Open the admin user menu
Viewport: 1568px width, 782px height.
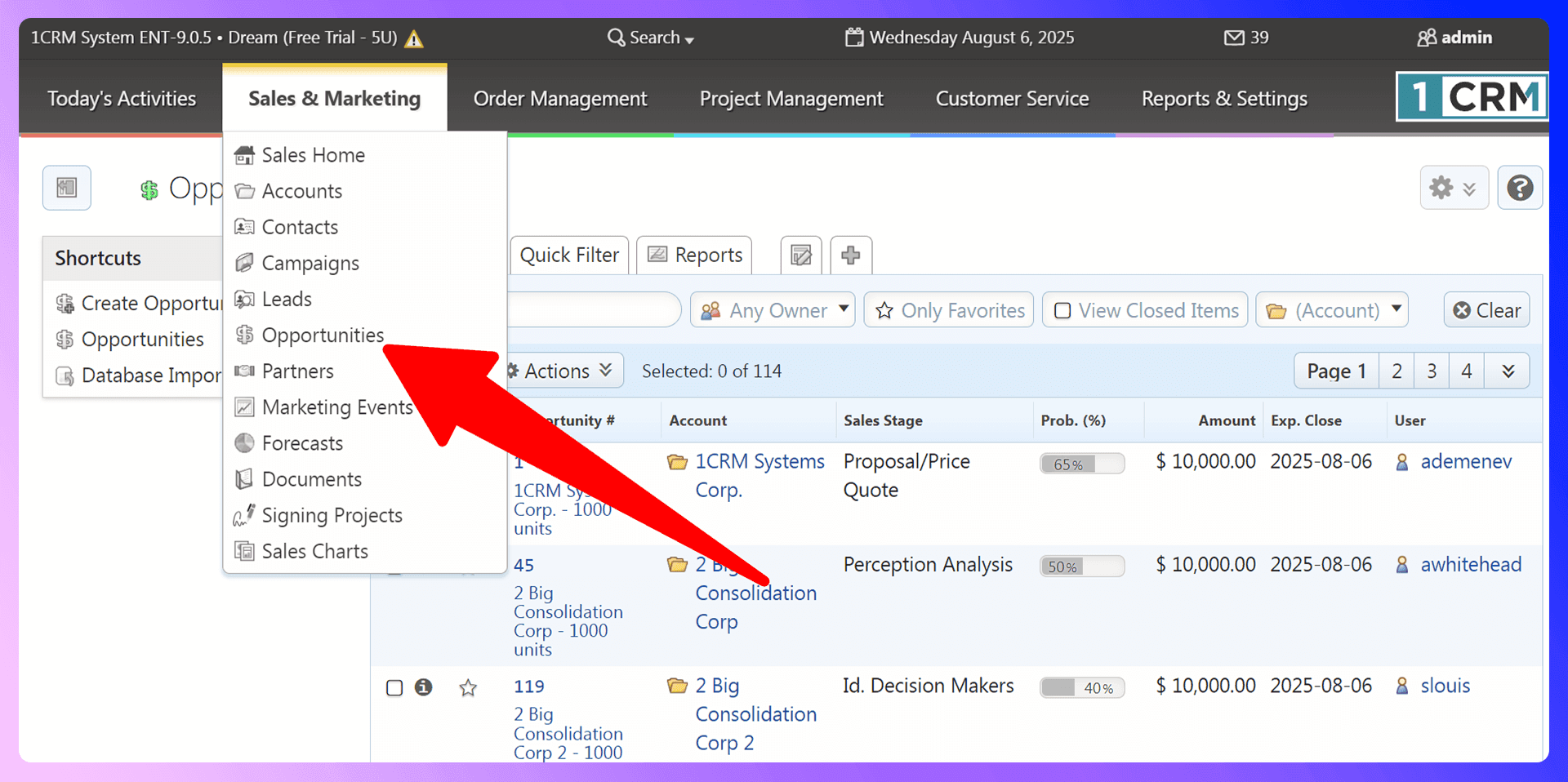point(1454,38)
